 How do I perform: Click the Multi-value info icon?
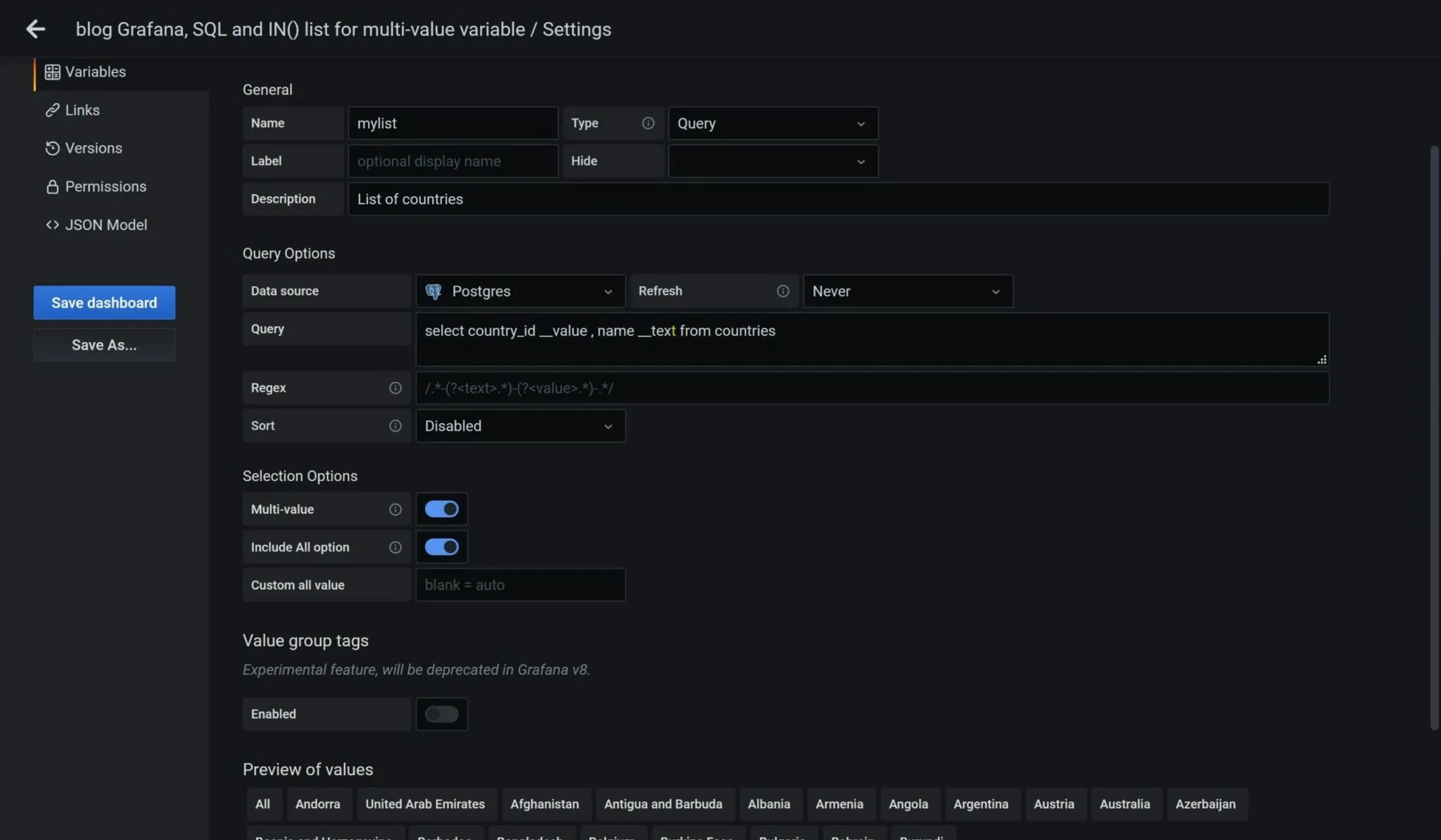tap(395, 509)
